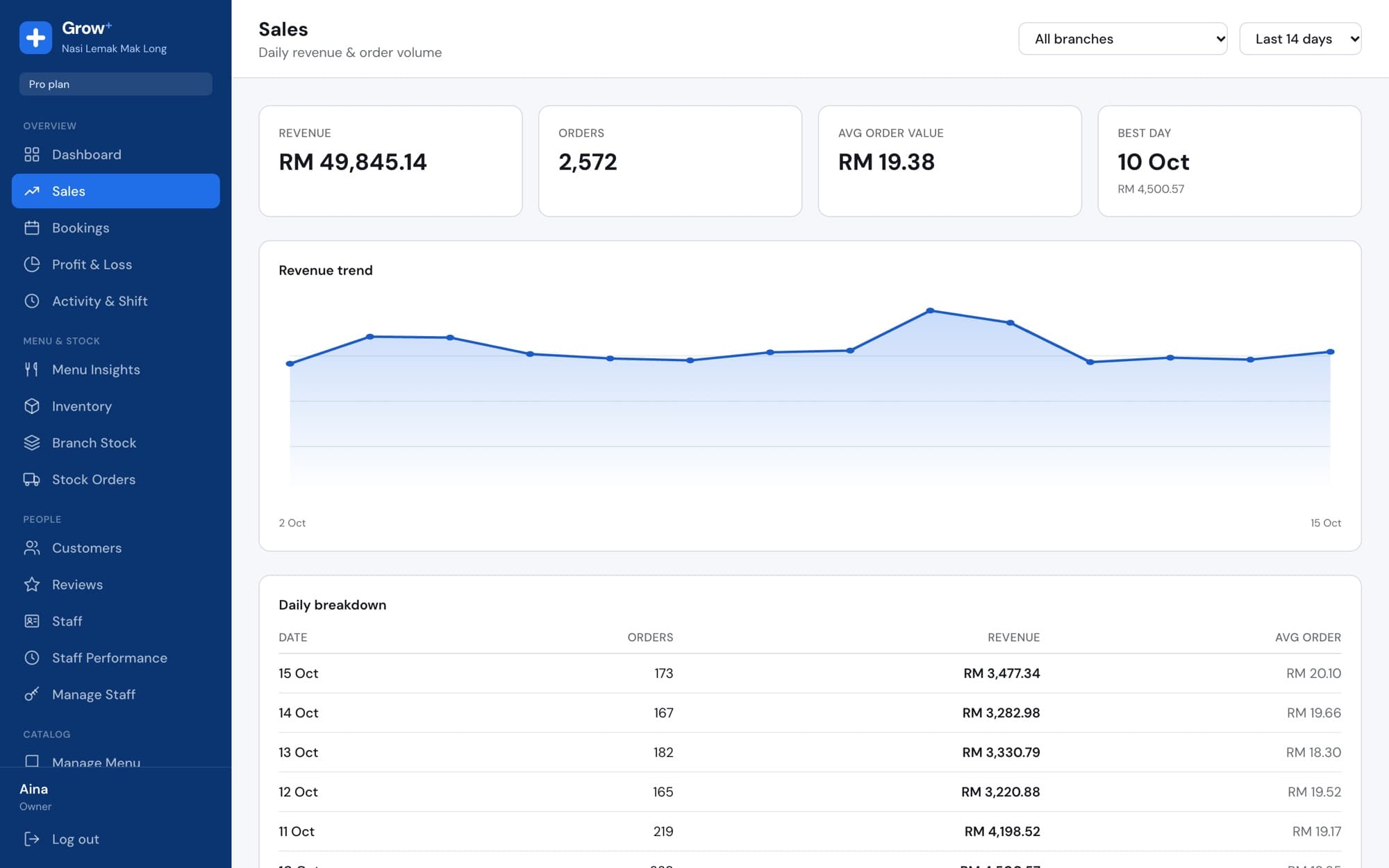Click the Manage Staff key icon
Viewport: 1389px width, 868px height.
[x=32, y=694]
